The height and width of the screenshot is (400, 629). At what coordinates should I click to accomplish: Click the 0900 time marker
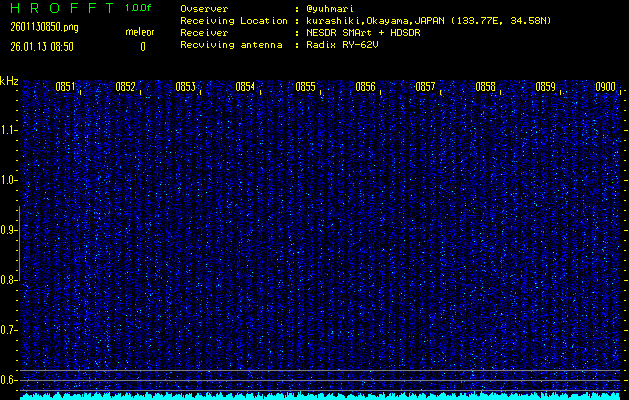point(605,87)
